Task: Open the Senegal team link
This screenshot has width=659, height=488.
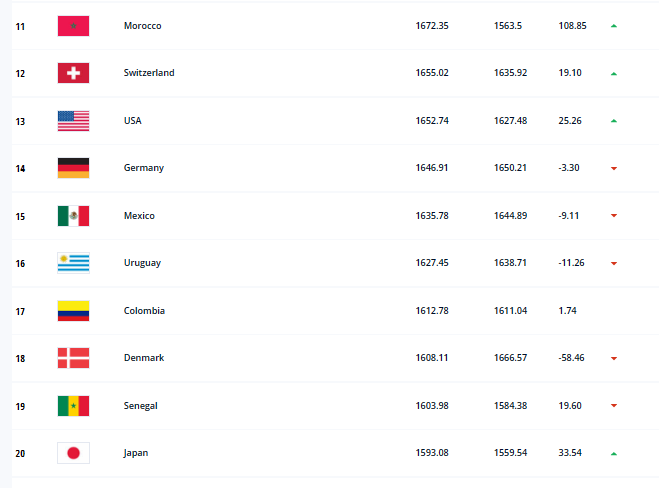Action: [140, 406]
